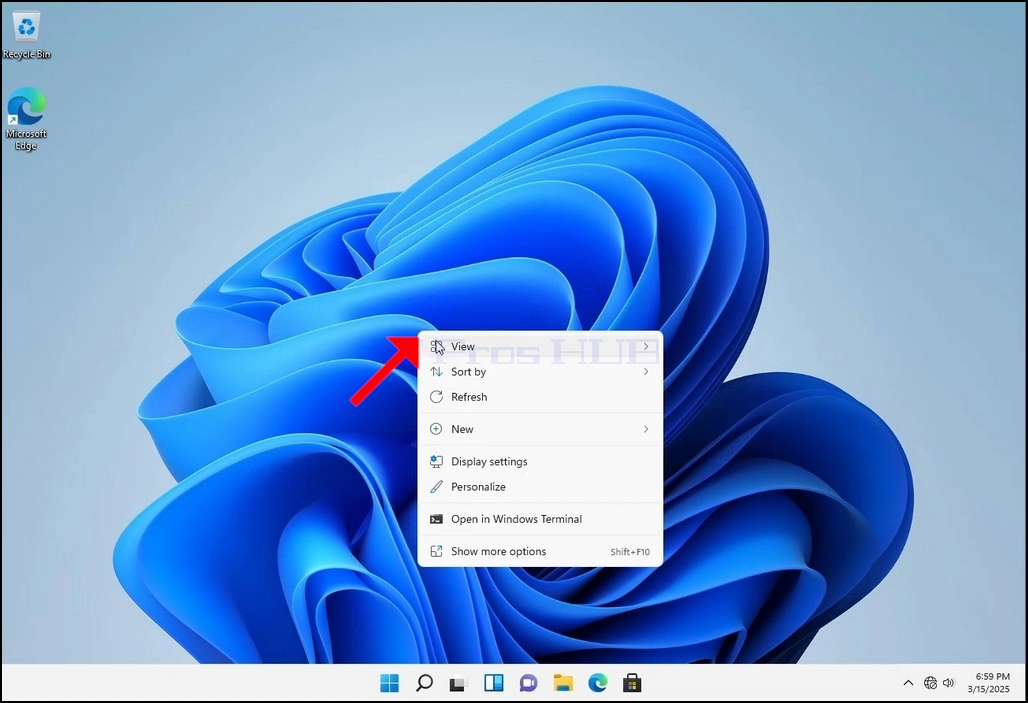Launch the Chat app from taskbar
This screenshot has height=703, width=1028.
(528, 683)
